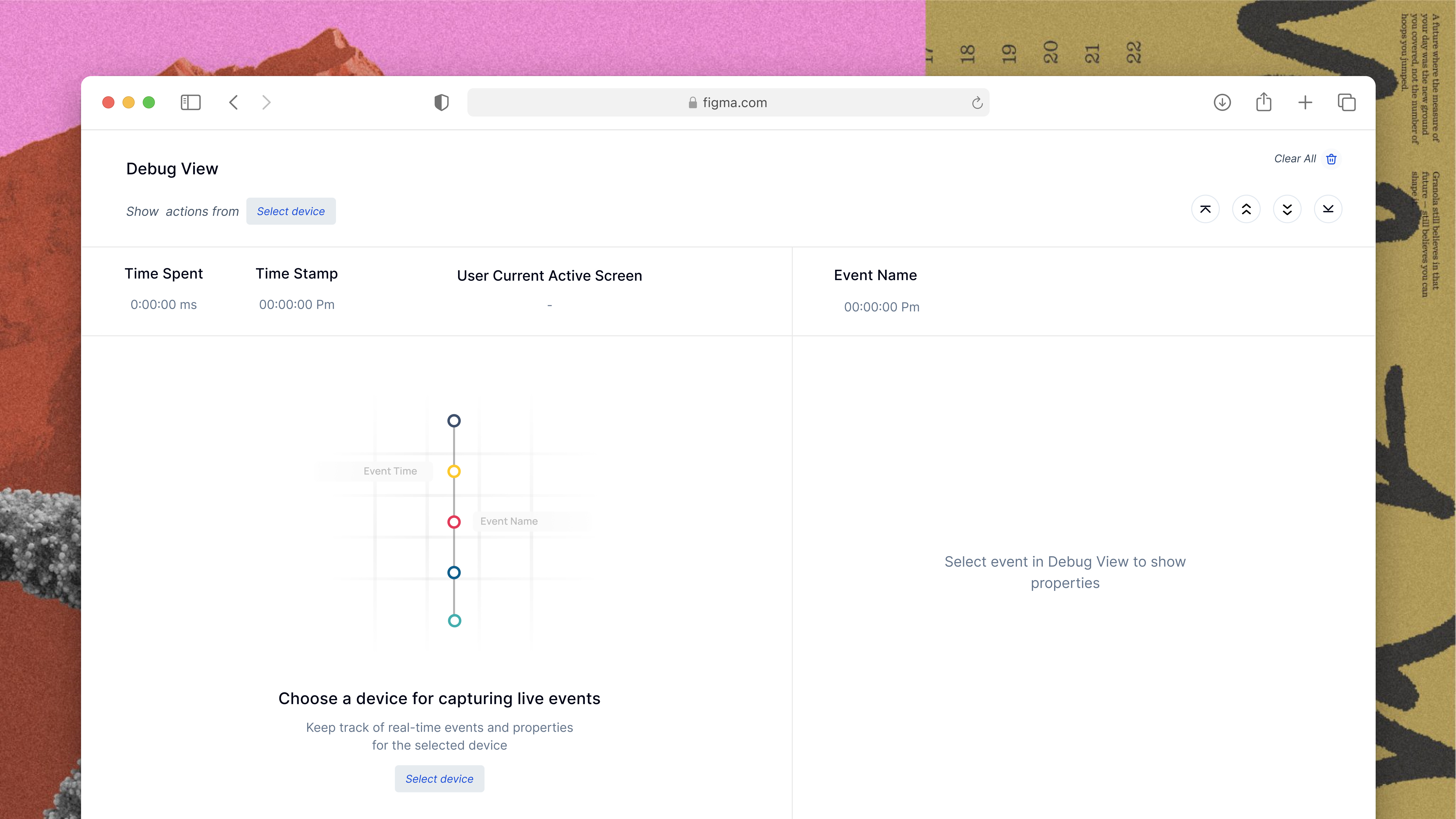Click the Debug View title
This screenshot has width=1456, height=819.
tap(172, 168)
